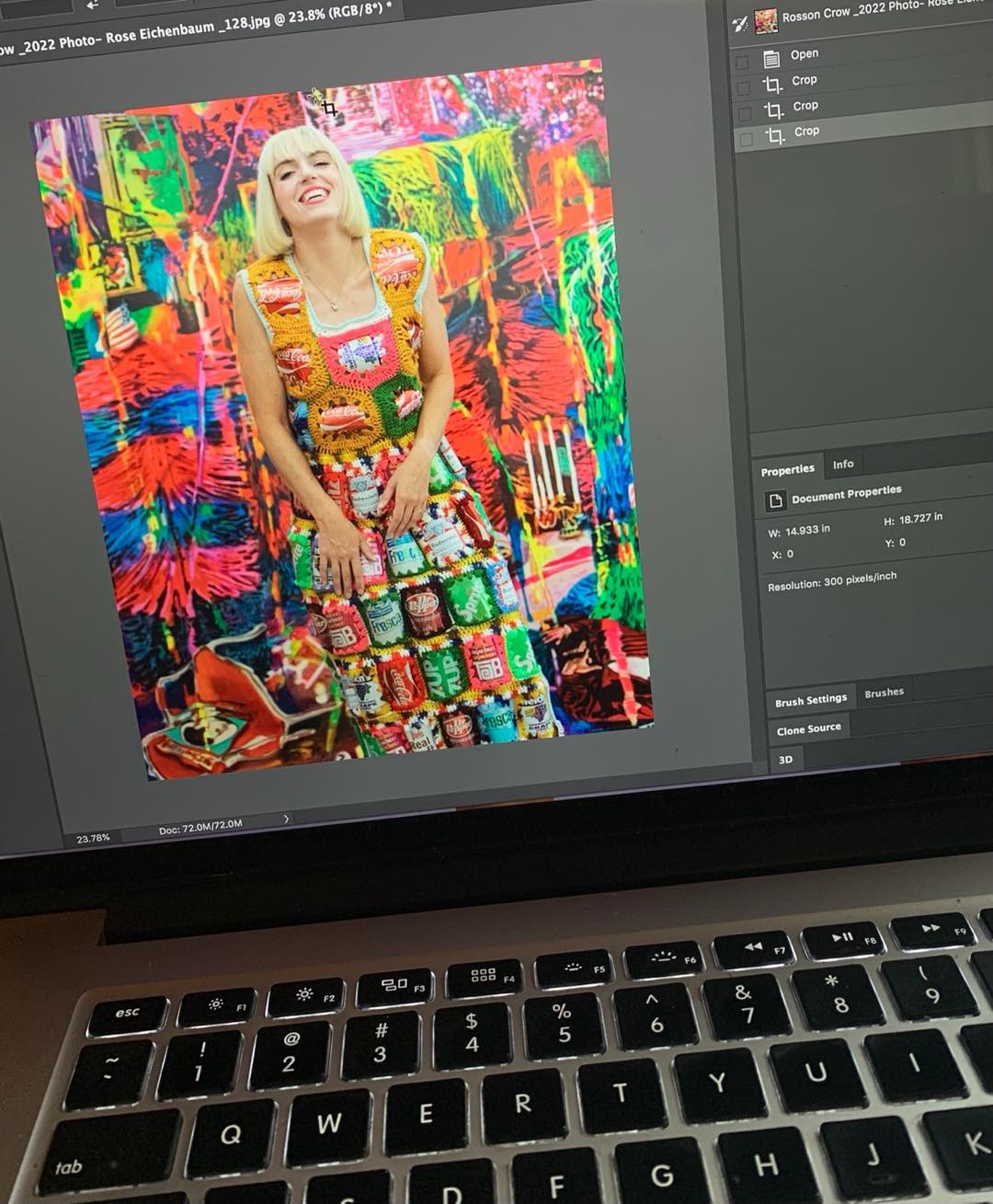
Task: Select the Open history state
Action: [x=804, y=54]
